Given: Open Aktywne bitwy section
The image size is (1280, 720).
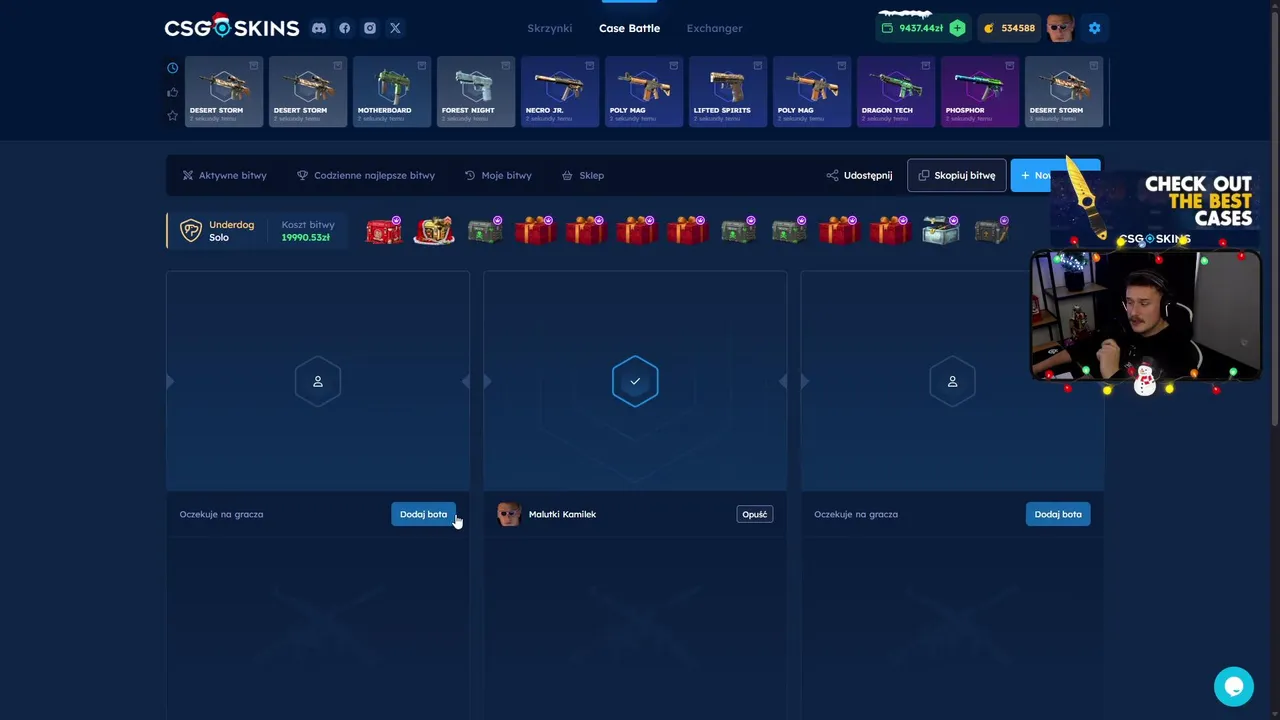Looking at the screenshot, I should click(x=224, y=175).
